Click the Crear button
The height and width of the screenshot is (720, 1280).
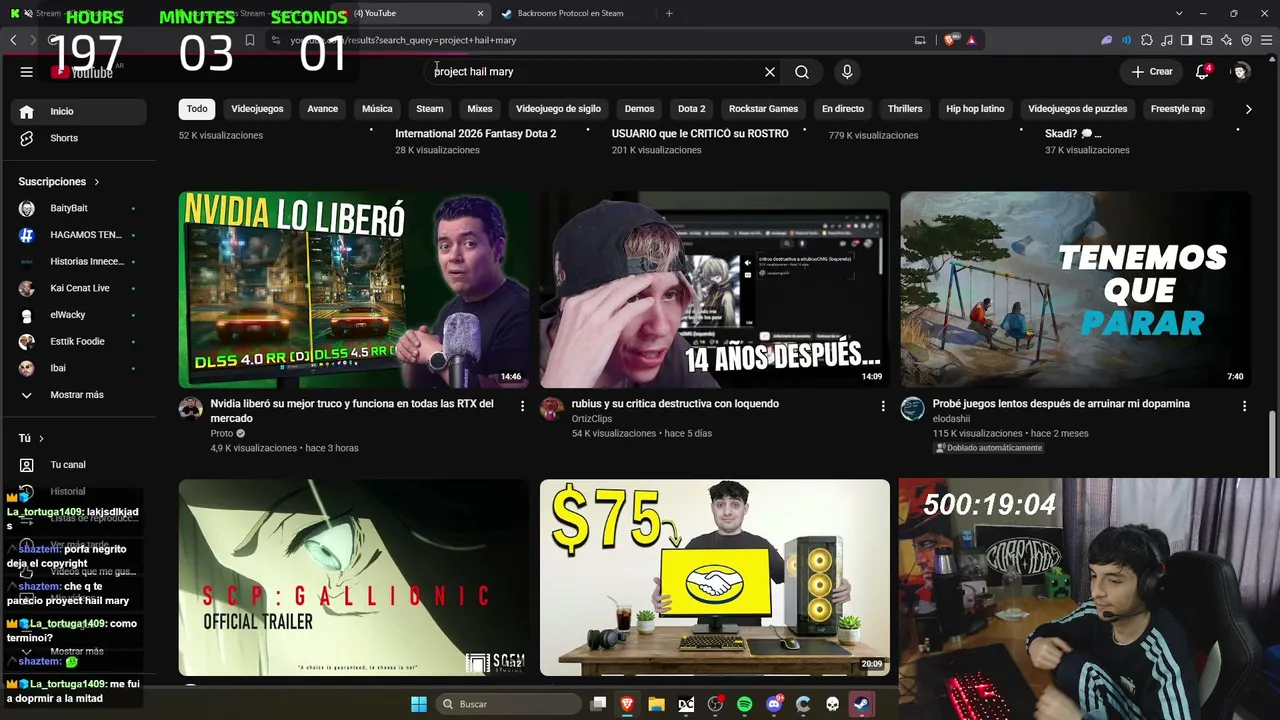point(1152,72)
